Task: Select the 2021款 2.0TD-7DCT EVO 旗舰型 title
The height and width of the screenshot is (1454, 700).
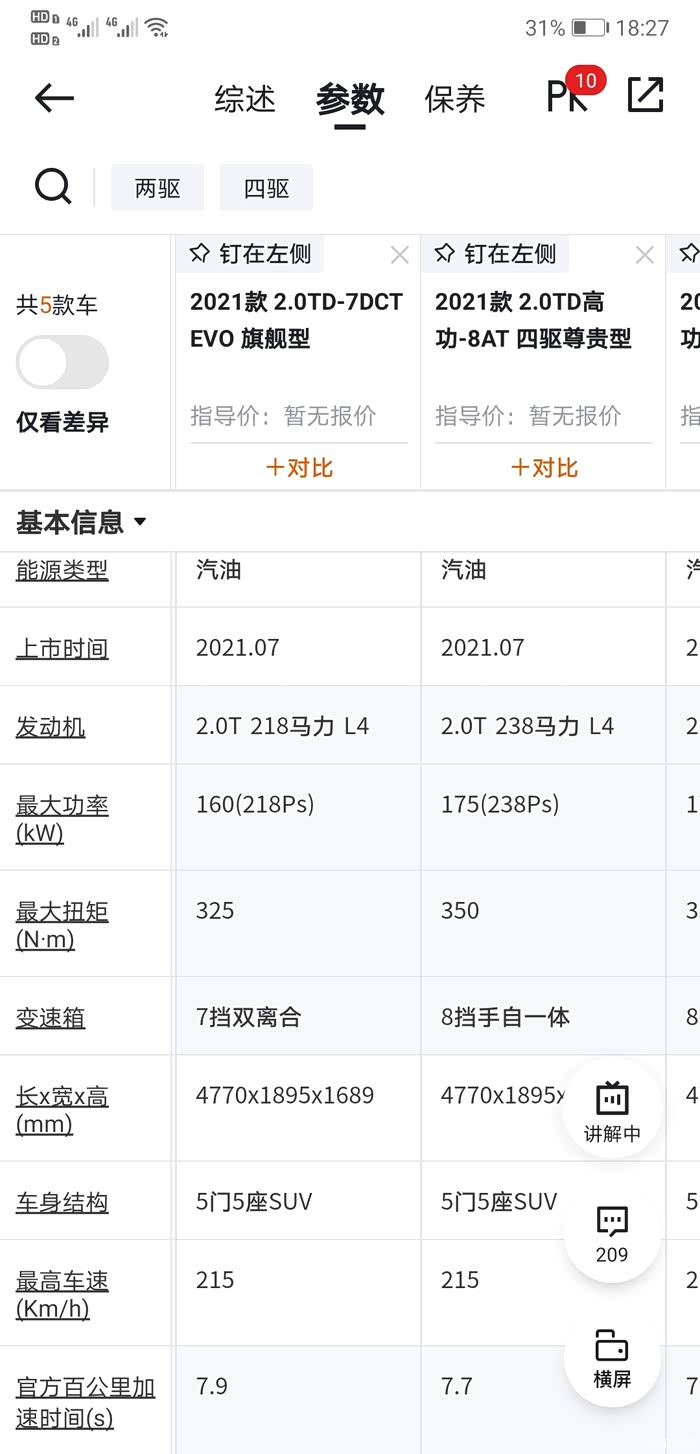Action: click(x=296, y=320)
